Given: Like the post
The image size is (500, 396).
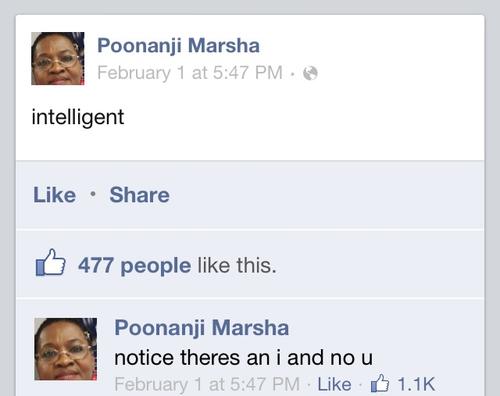Looking at the screenshot, I should [x=54, y=195].
